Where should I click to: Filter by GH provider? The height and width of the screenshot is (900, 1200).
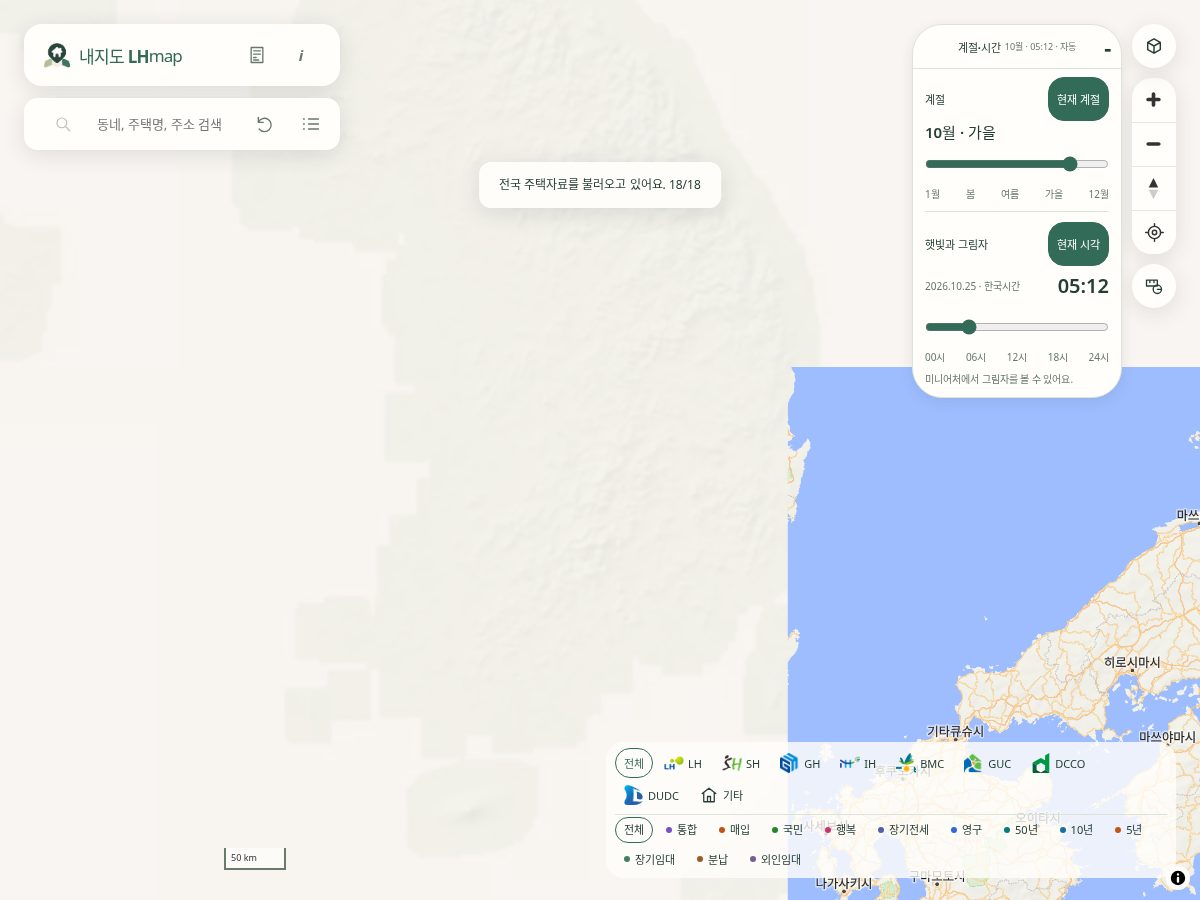point(800,764)
